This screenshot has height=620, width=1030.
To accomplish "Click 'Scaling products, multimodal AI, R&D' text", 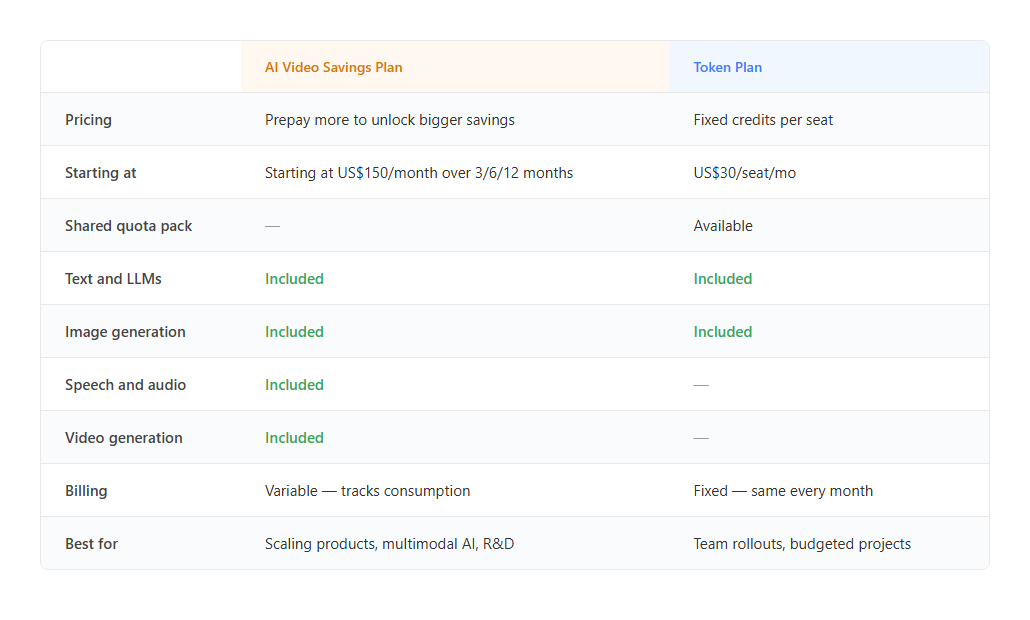I will click(390, 544).
